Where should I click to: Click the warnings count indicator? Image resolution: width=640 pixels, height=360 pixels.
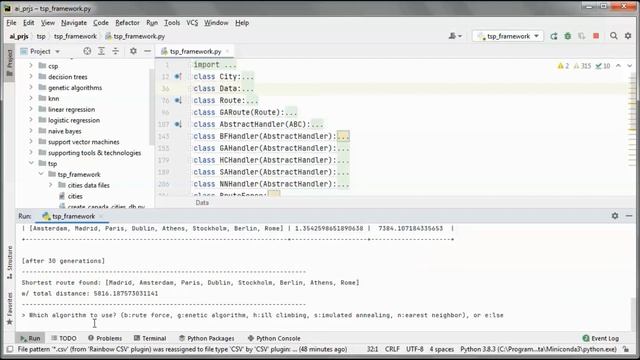(563, 66)
